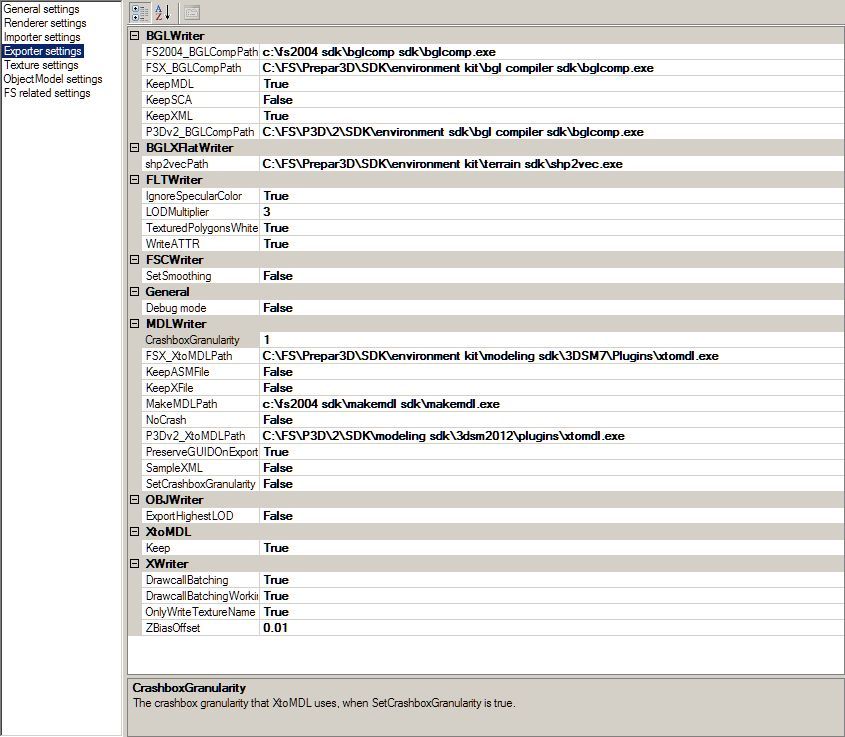Collapse the OBJWriter section
Viewport: 845px width, 737px height.
coord(135,499)
